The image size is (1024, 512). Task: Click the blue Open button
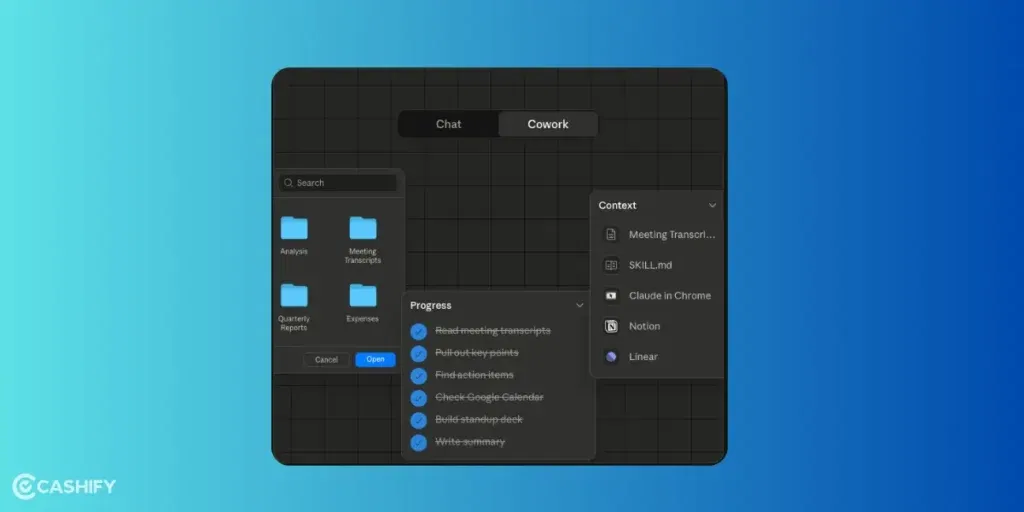376,360
